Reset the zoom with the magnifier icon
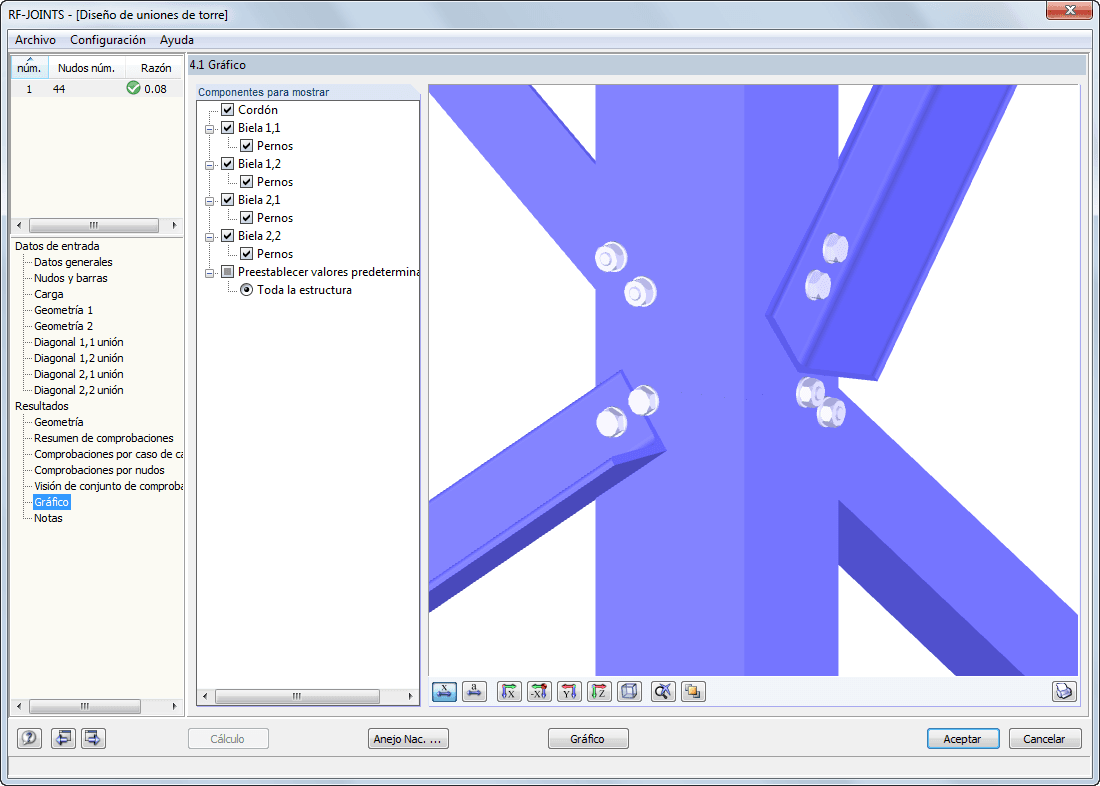This screenshot has width=1100, height=786. (662, 691)
